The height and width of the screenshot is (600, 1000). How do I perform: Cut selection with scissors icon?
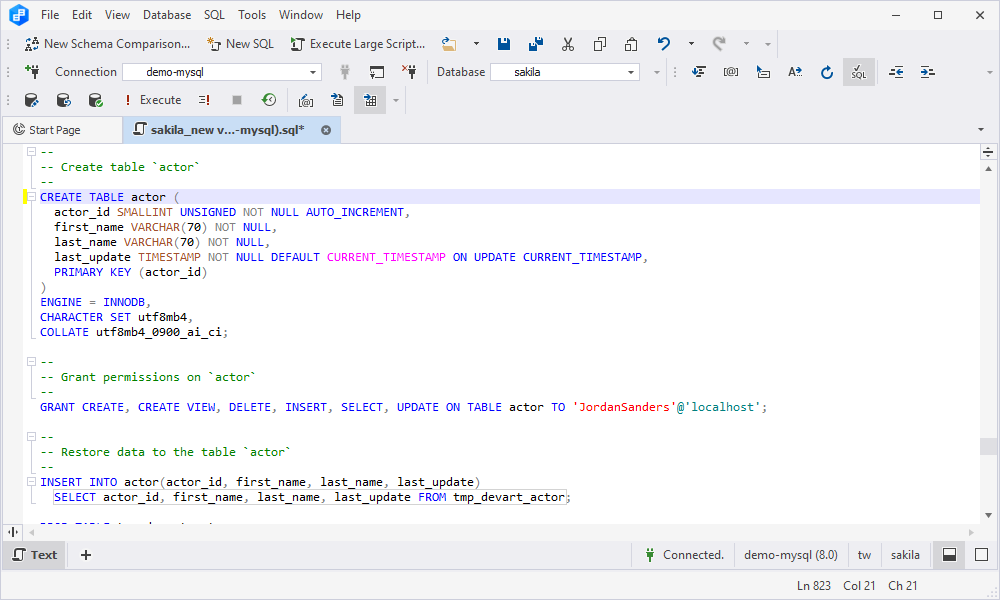point(568,43)
